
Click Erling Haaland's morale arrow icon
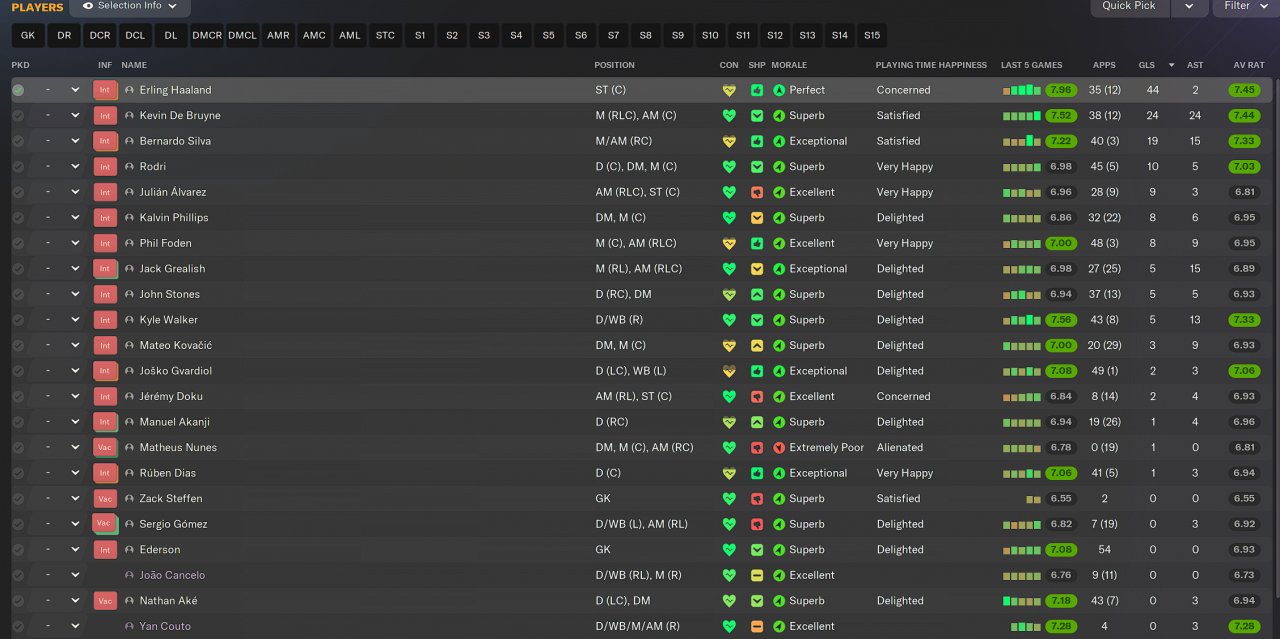tap(779, 90)
